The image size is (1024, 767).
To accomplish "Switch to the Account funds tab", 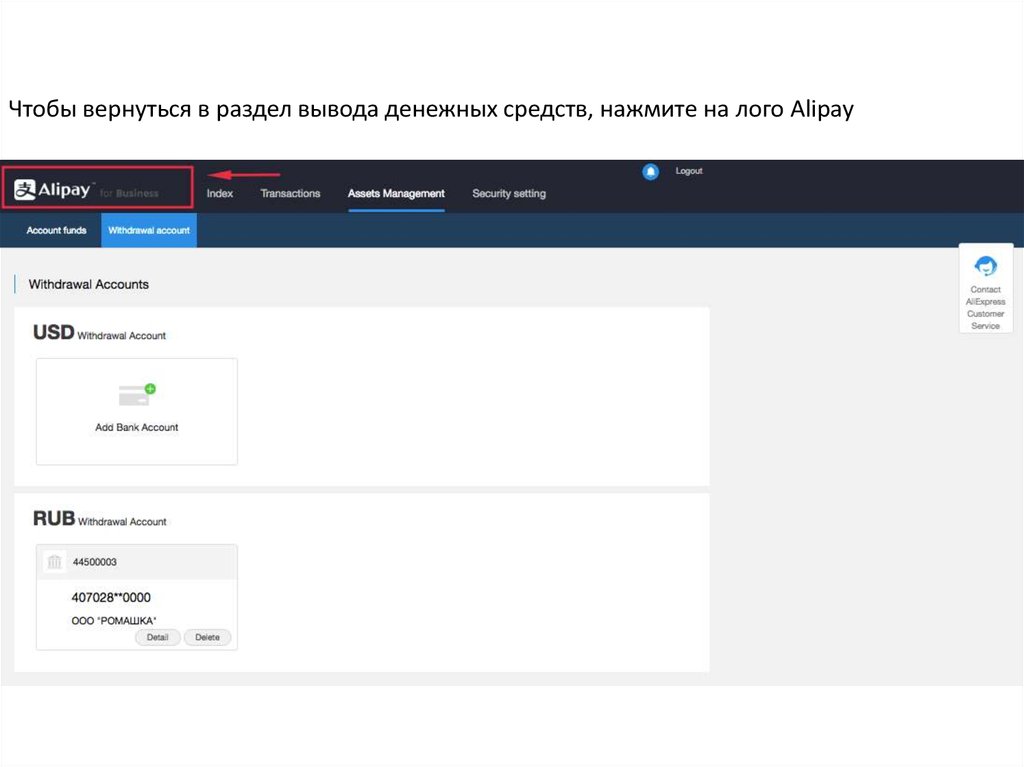I will coord(56,231).
